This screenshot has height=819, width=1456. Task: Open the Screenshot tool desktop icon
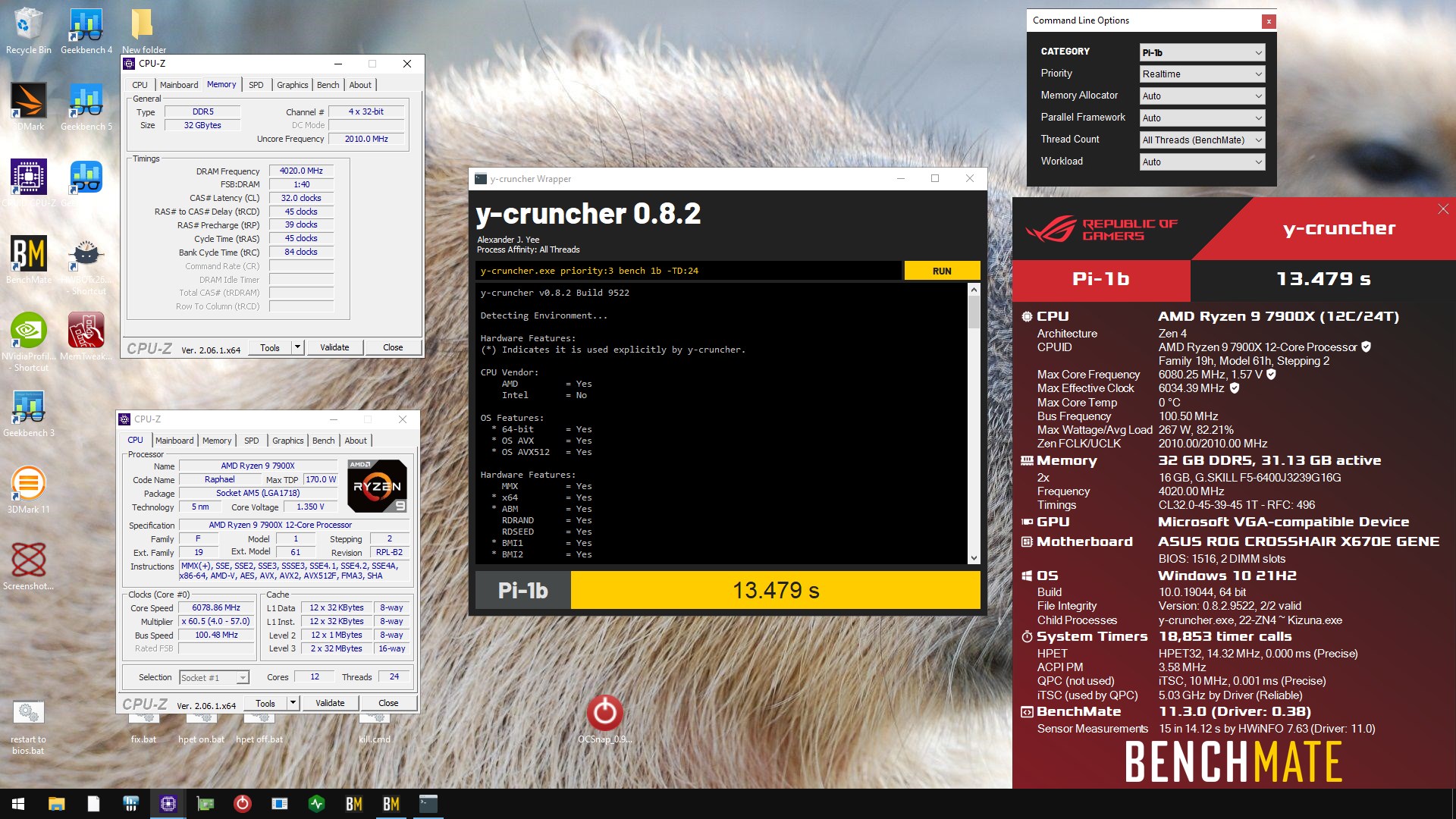click(28, 566)
